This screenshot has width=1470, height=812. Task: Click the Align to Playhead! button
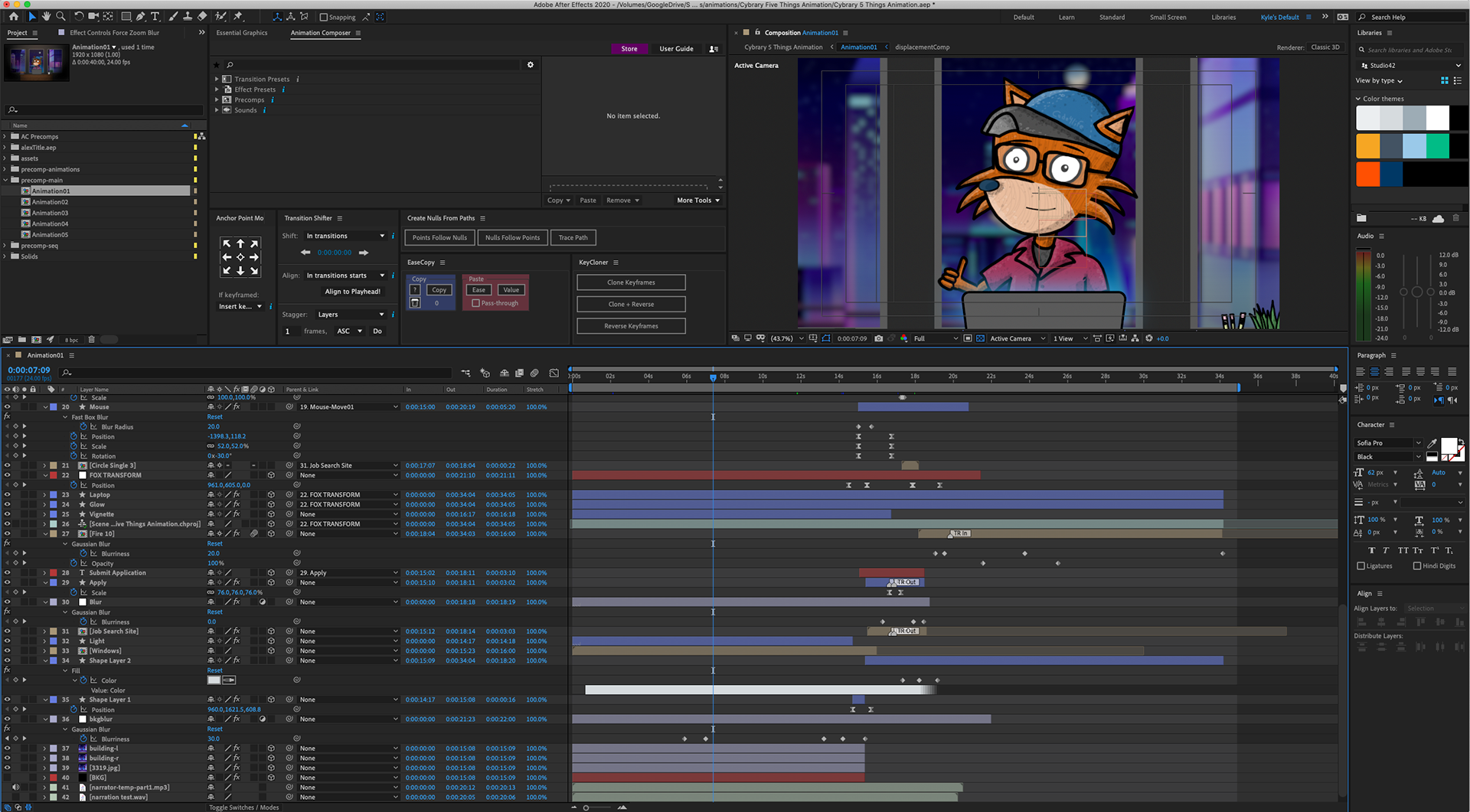(352, 292)
